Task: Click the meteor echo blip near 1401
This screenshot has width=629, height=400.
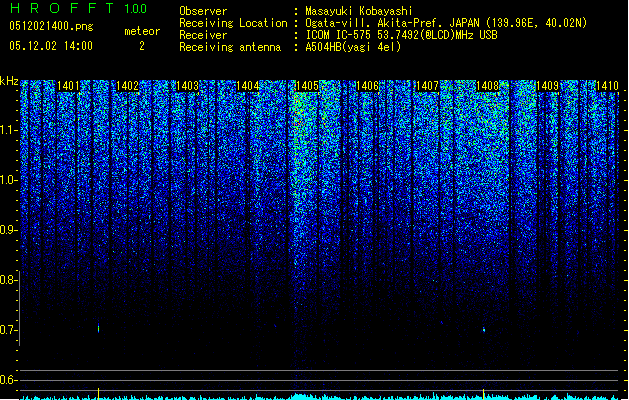Action: (x=99, y=328)
